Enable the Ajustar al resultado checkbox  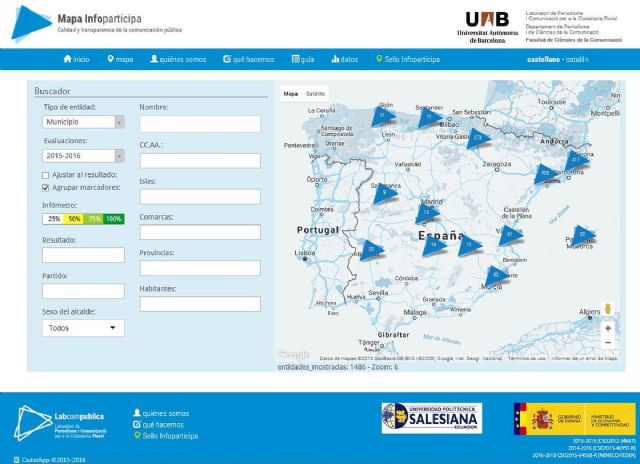coord(45,175)
